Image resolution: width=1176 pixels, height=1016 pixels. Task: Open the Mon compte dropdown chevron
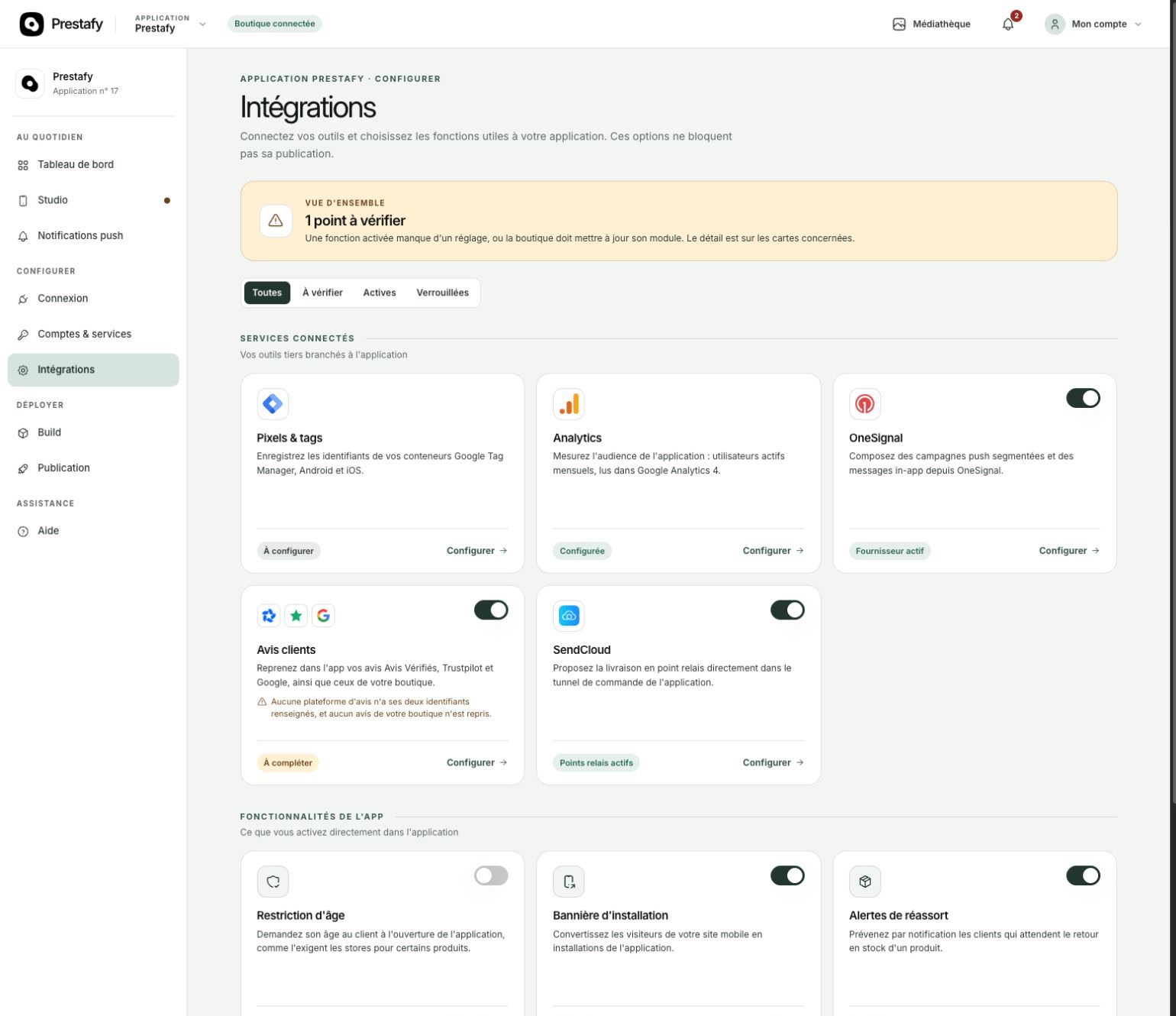click(1138, 24)
